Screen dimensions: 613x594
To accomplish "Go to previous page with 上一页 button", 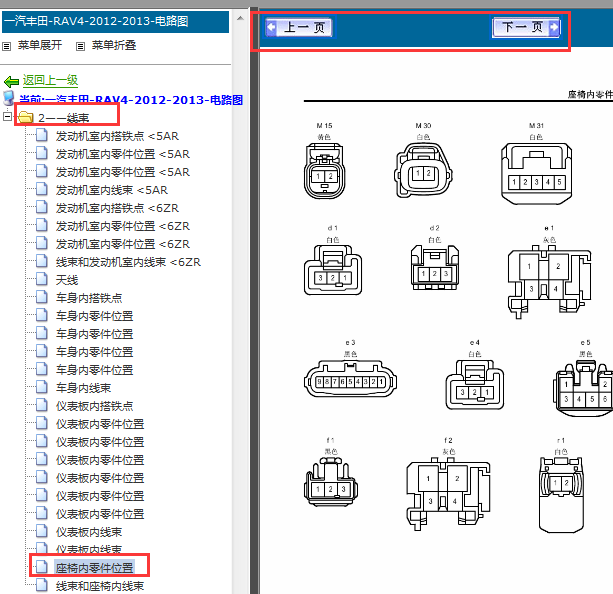I will click(299, 27).
